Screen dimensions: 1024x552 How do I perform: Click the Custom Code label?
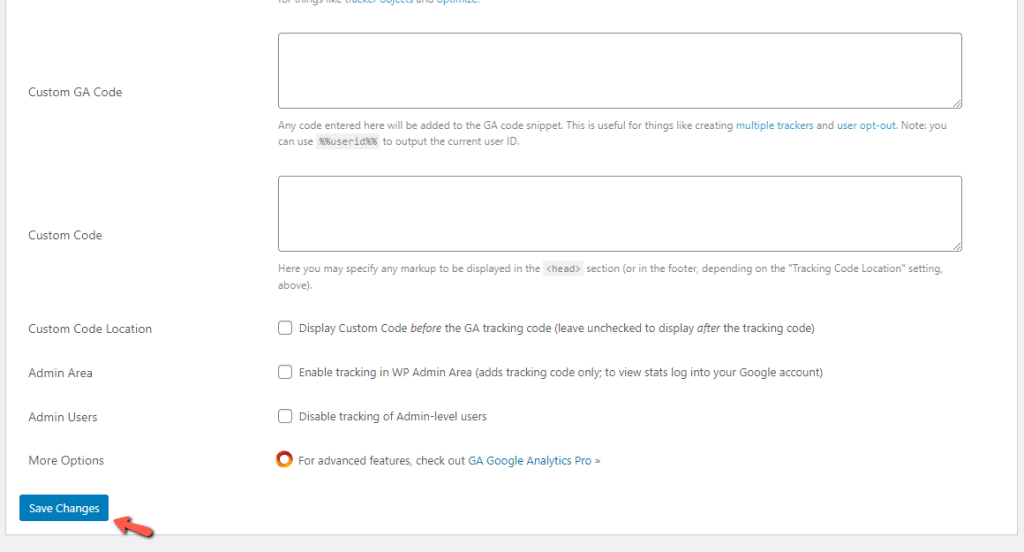point(65,235)
